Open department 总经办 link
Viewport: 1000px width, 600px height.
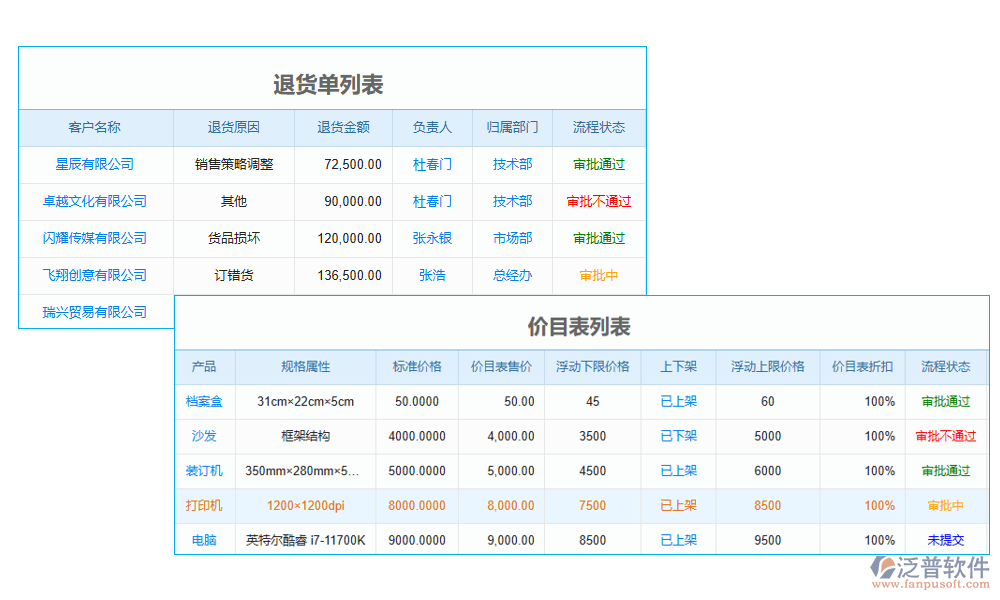512,275
